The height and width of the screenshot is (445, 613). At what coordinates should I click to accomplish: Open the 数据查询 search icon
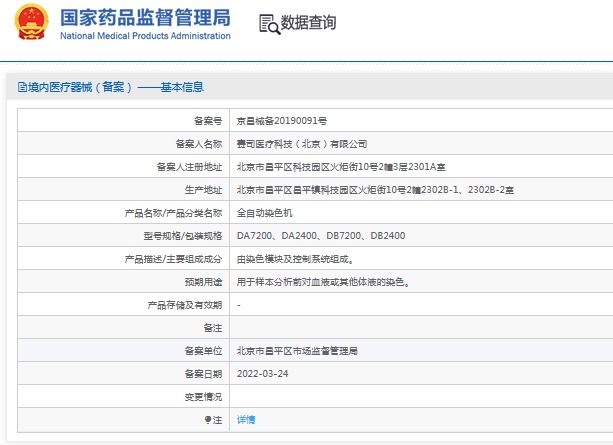click(269, 25)
